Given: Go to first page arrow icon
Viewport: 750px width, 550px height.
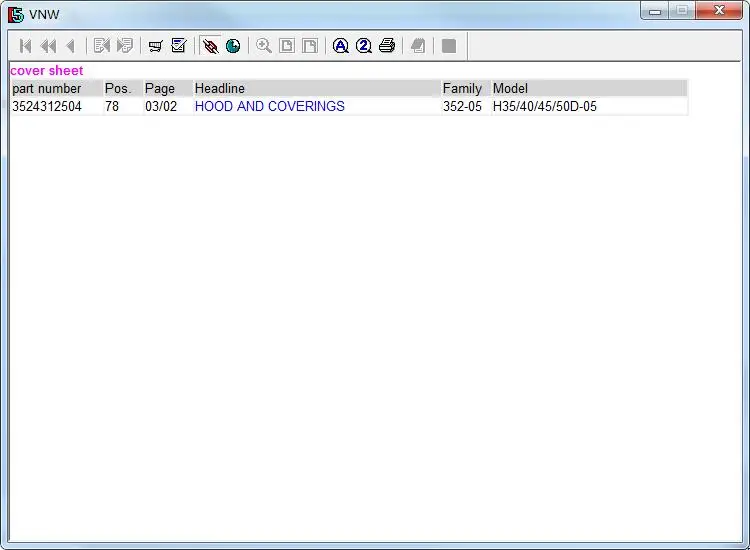Looking at the screenshot, I should (x=25, y=46).
